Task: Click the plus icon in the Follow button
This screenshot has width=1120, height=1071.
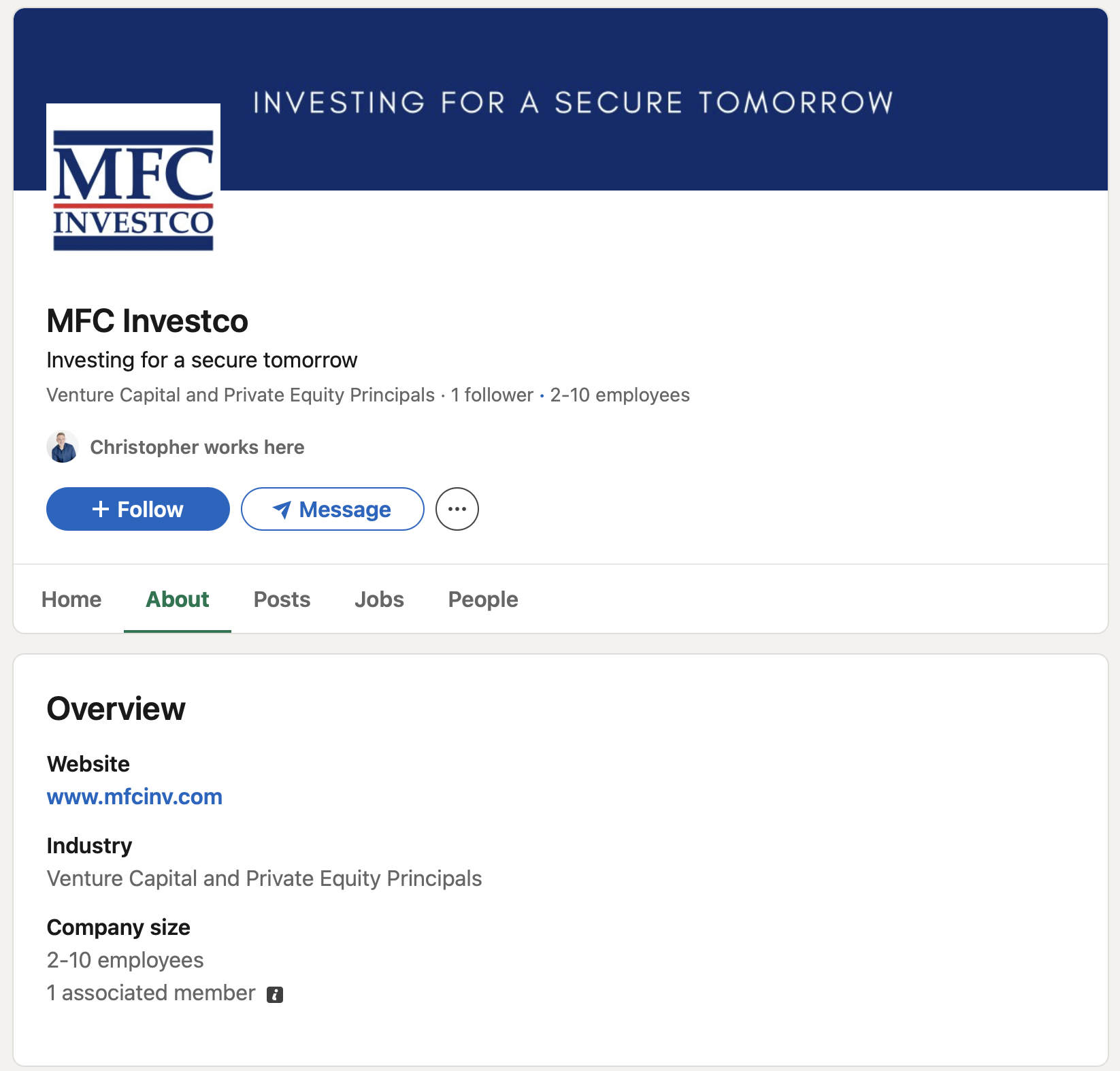Action: pos(102,508)
